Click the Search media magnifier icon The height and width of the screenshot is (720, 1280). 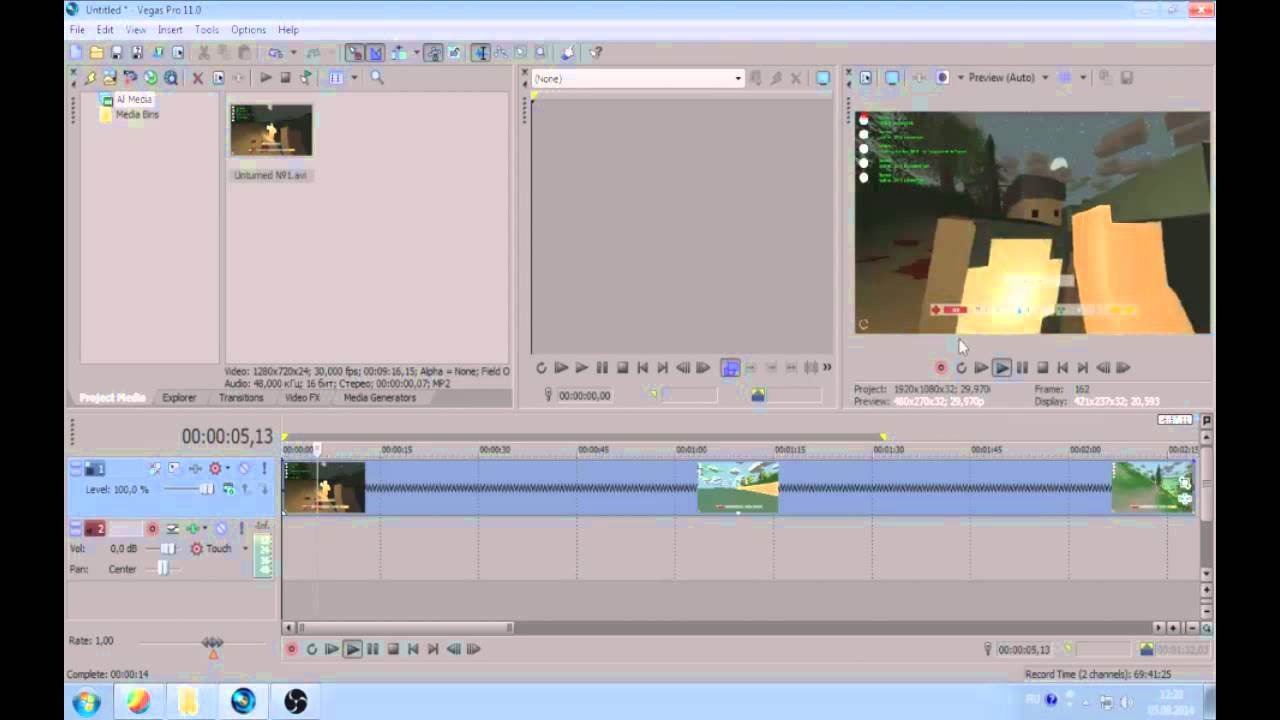pyautogui.click(x=376, y=77)
